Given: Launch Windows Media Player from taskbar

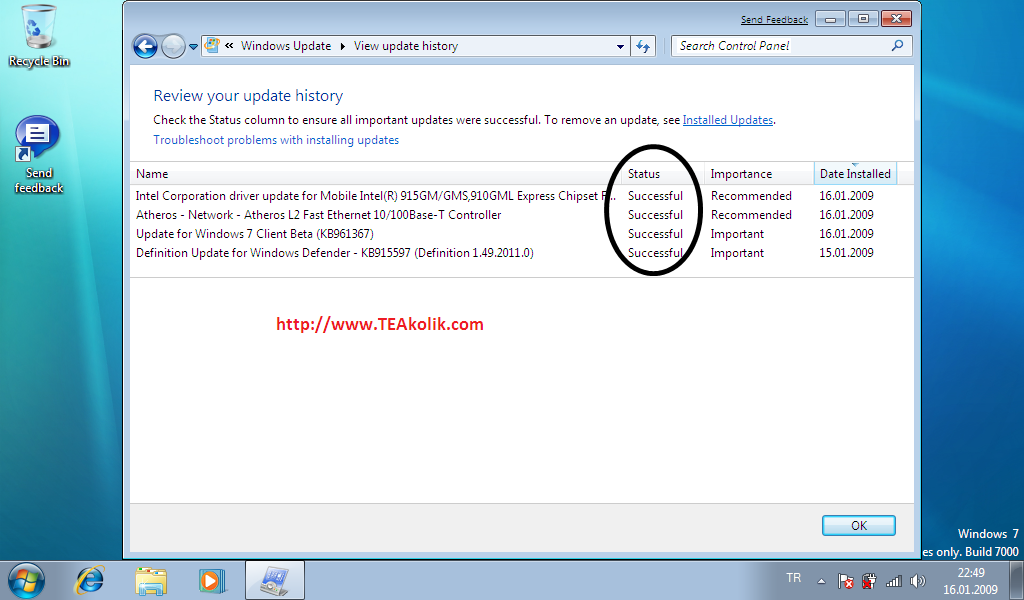Looking at the screenshot, I should [212, 580].
